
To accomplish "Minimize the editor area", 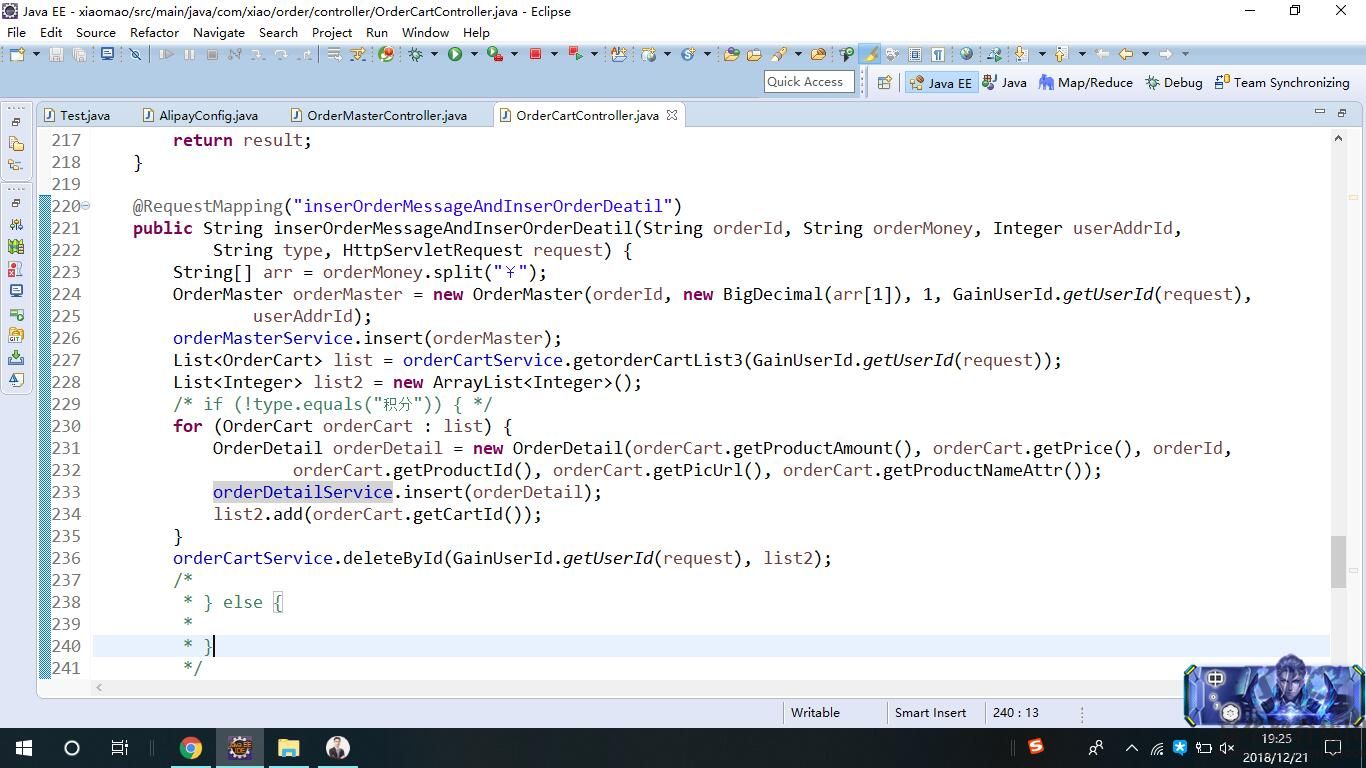I will [x=1319, y=112].
